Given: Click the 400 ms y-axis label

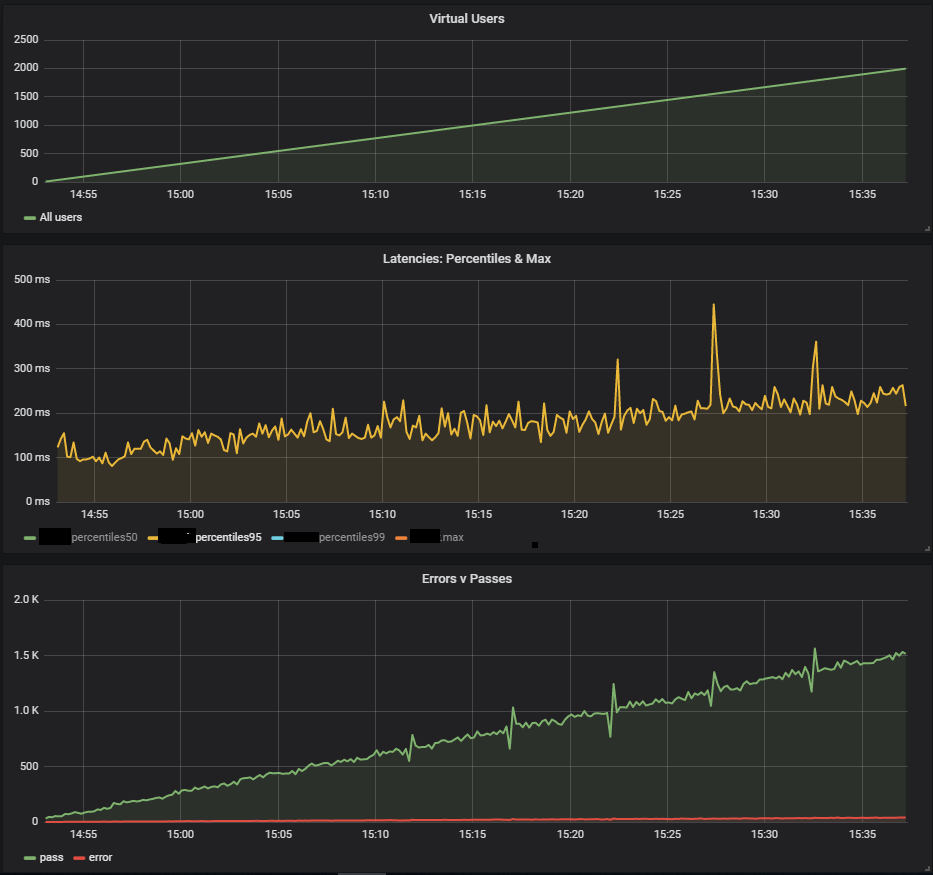Looking at the screenshot, I should [32, 324].
